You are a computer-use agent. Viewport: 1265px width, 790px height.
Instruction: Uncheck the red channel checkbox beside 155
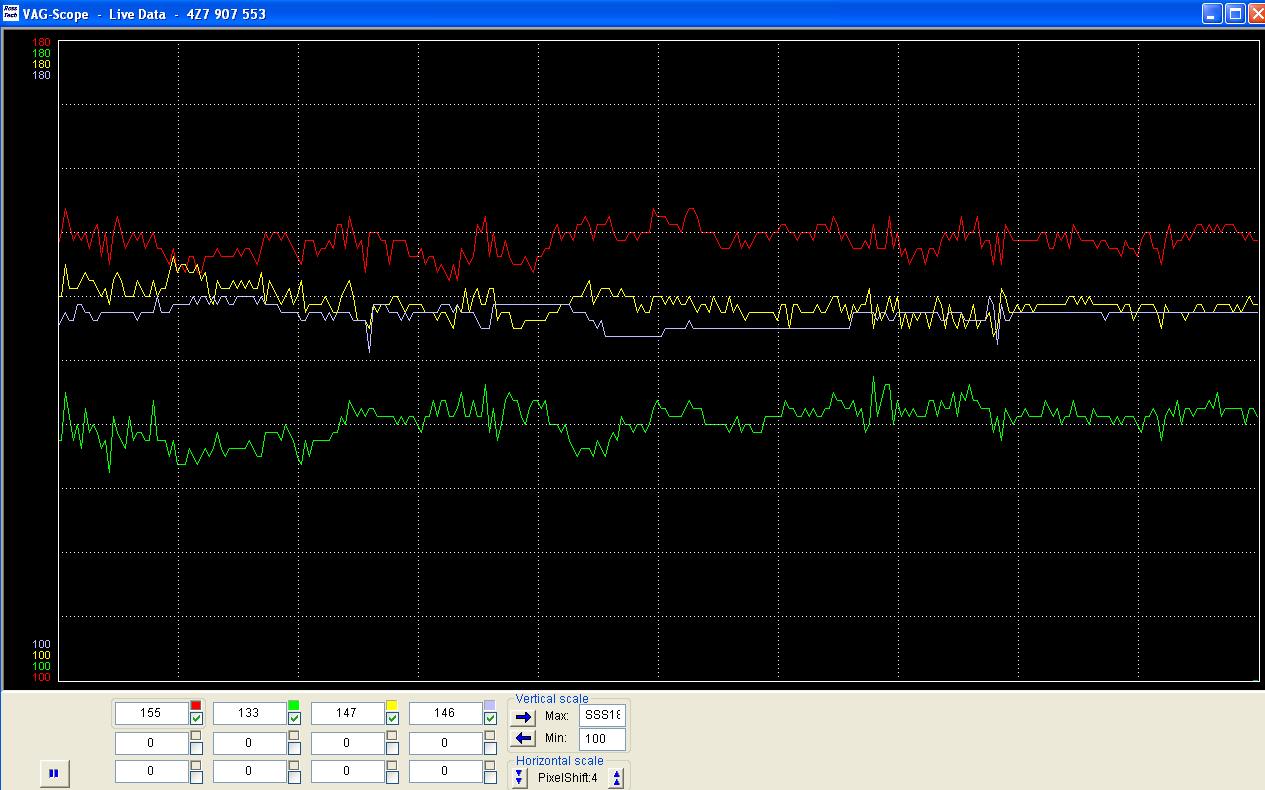tap(196, 719)
